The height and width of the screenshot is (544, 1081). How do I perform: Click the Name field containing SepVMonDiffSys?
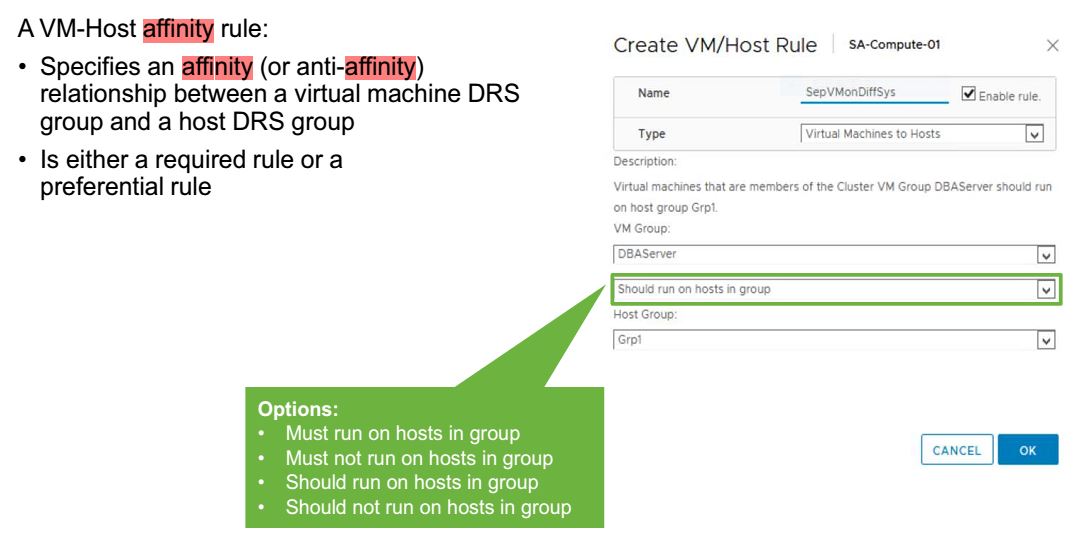click(874, 92)
